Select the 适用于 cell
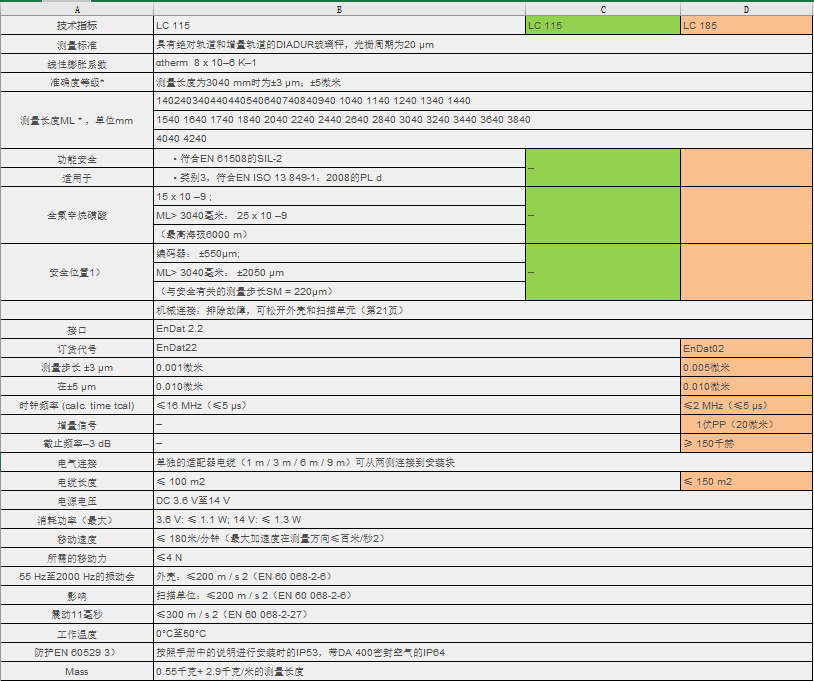 77,178
